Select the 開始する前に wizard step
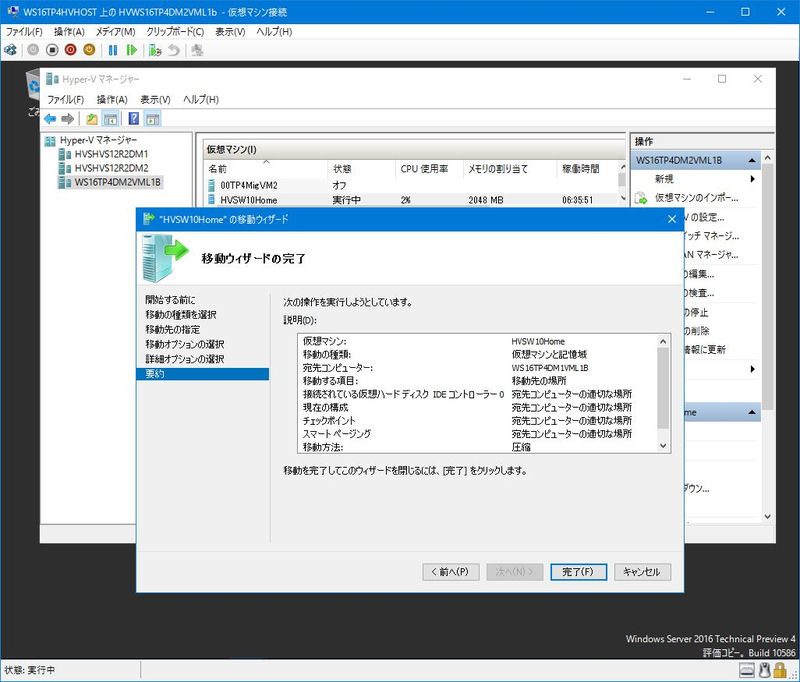The height and width of the screenshot is (682, 800). tap(170, 300)
